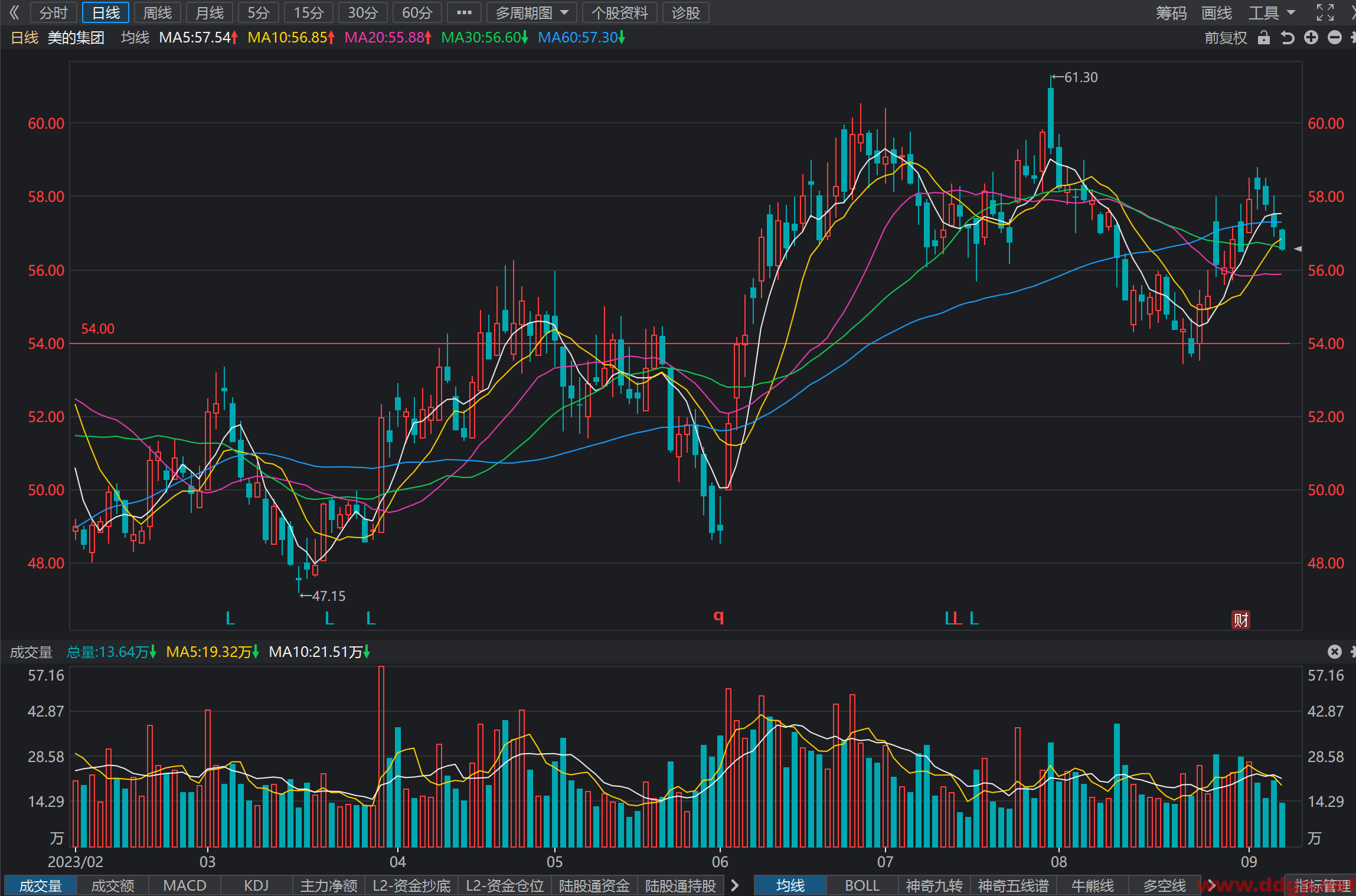Toggle the 前复权 price adjustment mode
The width and height of the screenshot is (1356, 896).
1226,38
